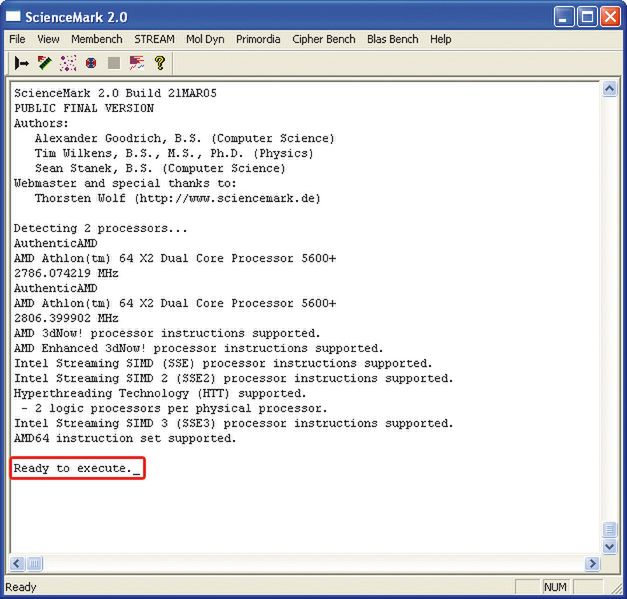Open the File menu
This screenshot has width=627, height=599.
pos(17,39)
